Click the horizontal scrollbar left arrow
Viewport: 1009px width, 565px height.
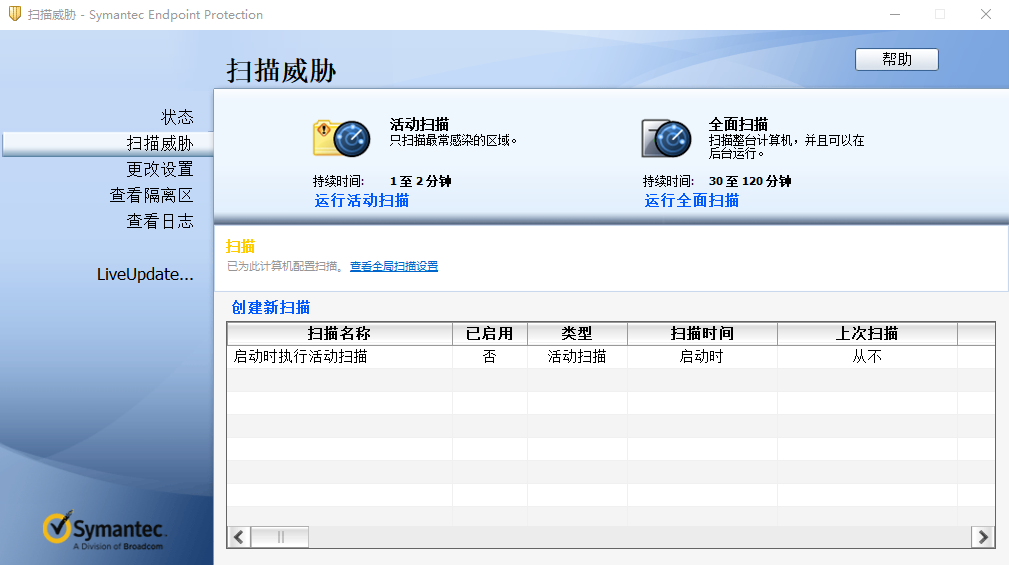(239, 537)
